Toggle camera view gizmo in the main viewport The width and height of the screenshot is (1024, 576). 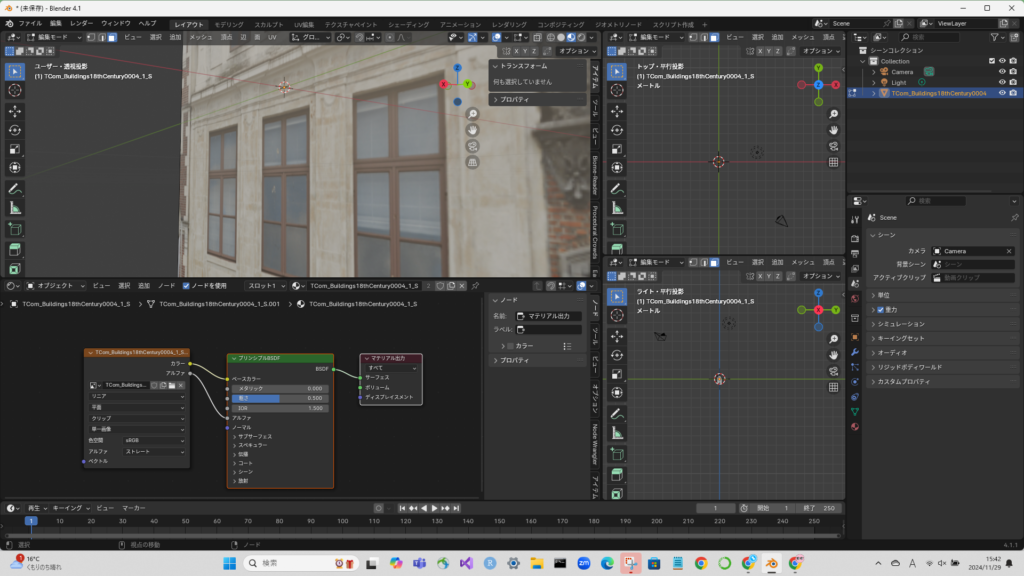[472, 146]
